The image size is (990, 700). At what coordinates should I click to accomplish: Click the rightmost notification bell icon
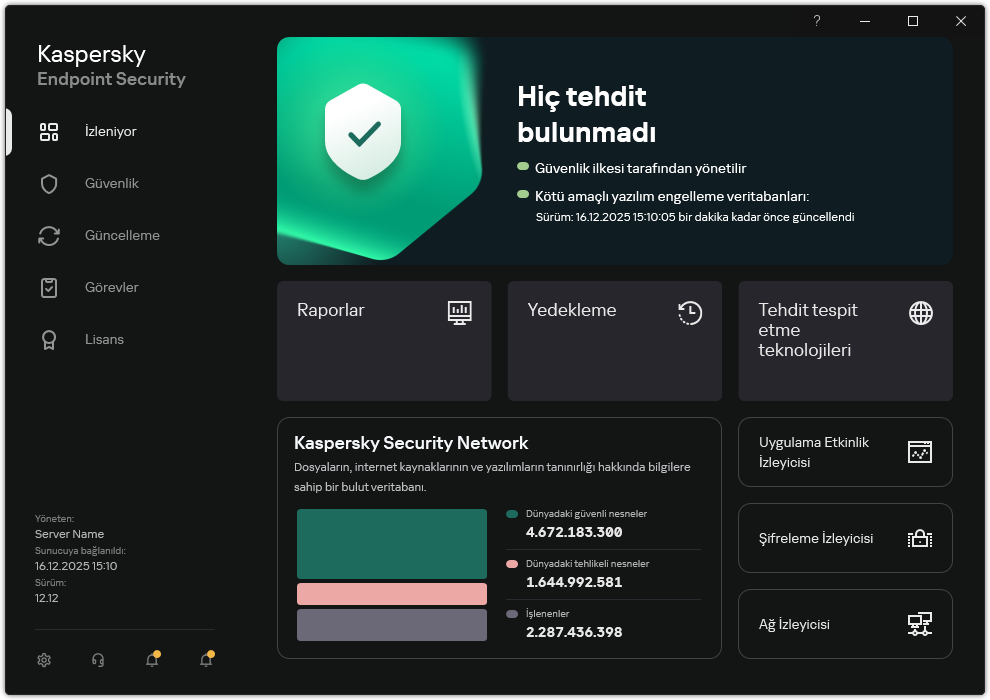click(x=206, y=660)
